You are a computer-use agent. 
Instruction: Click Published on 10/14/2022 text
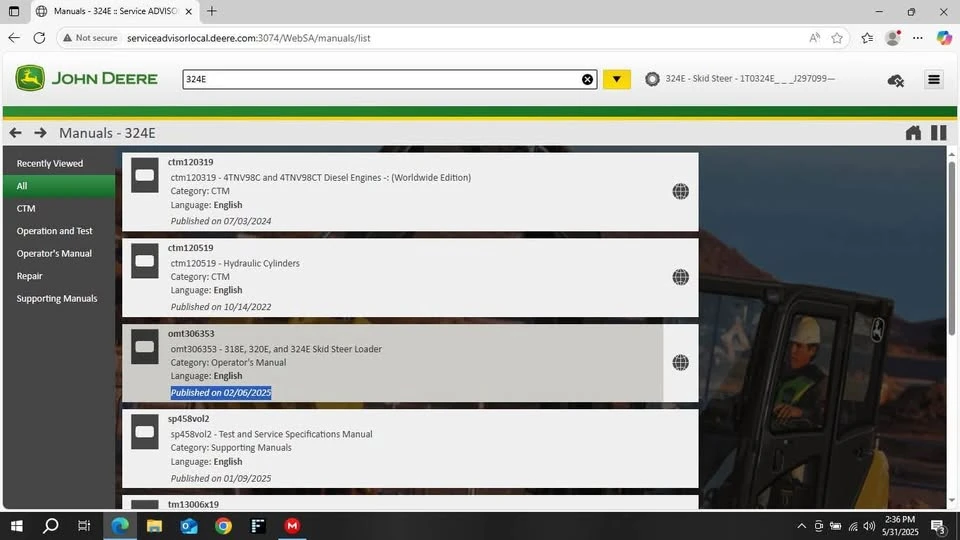[x=220, y=307]
